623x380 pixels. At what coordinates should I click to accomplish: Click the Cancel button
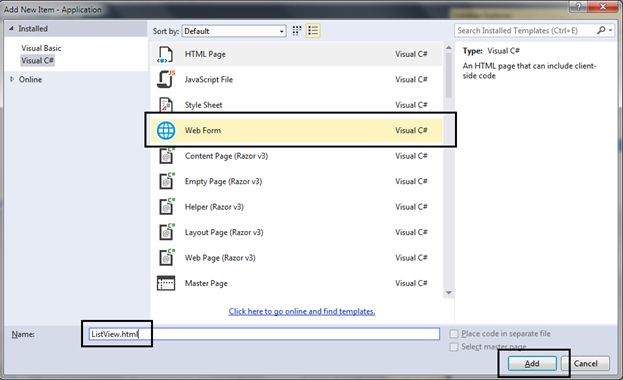585,363
